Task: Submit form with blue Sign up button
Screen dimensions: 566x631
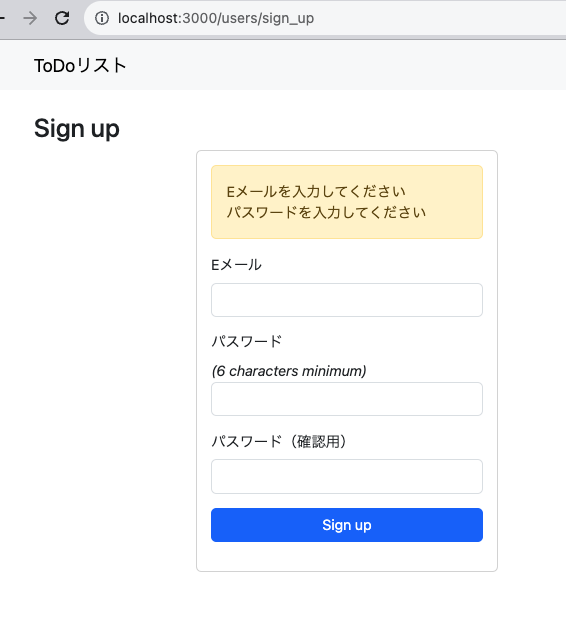Action: 347,525
